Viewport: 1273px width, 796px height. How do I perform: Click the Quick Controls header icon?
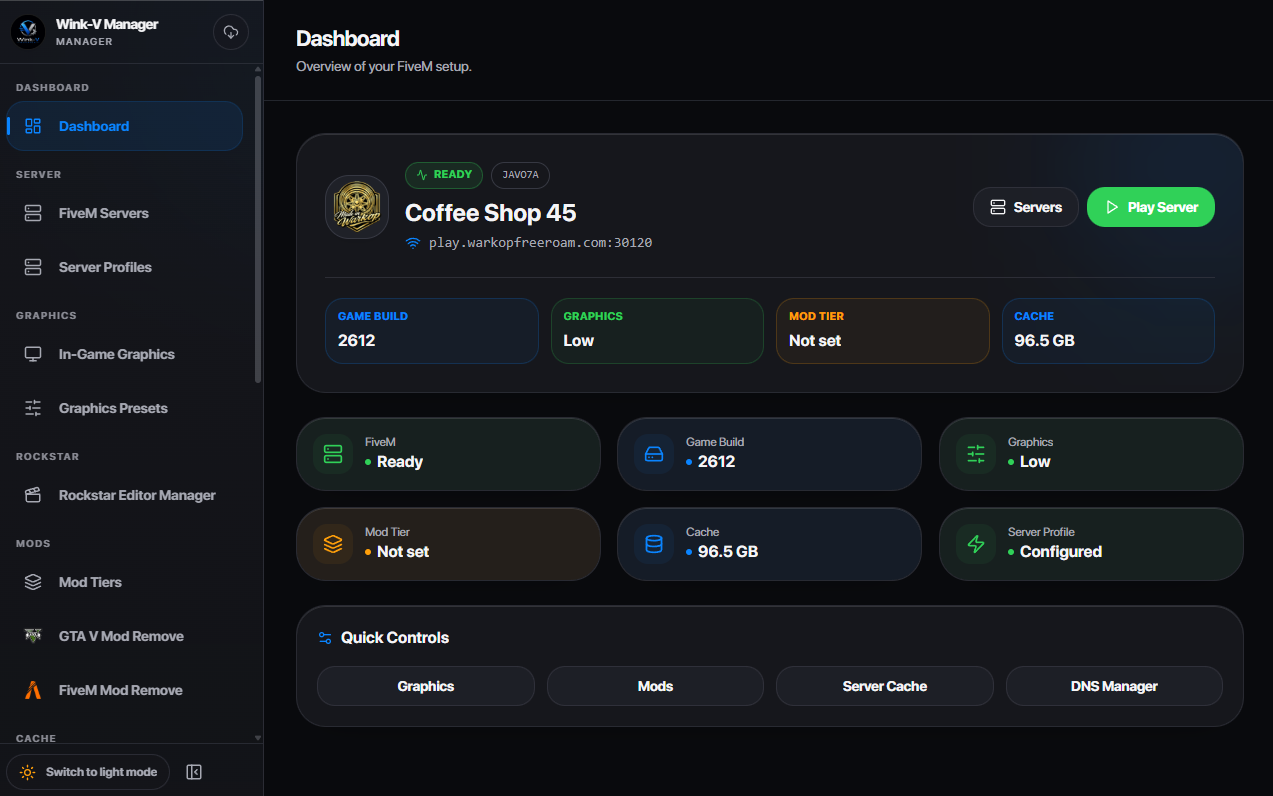click(325, 638)
